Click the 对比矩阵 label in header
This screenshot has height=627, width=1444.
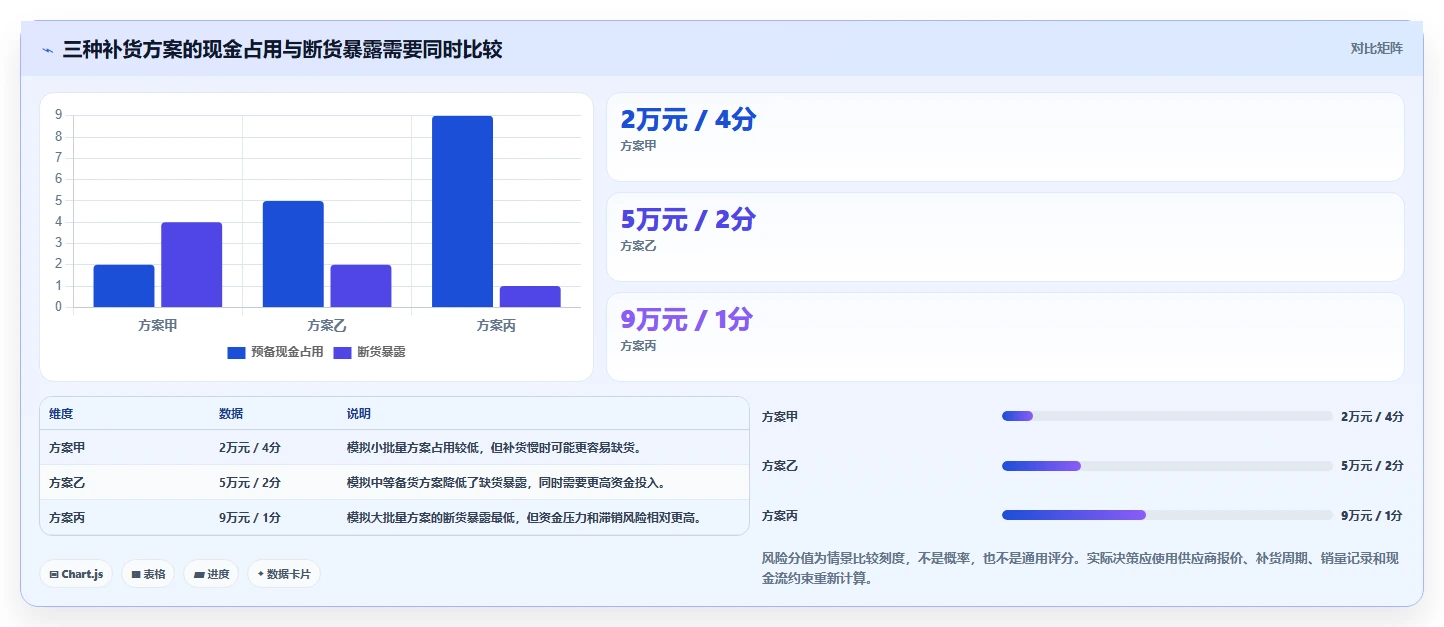1376,49
